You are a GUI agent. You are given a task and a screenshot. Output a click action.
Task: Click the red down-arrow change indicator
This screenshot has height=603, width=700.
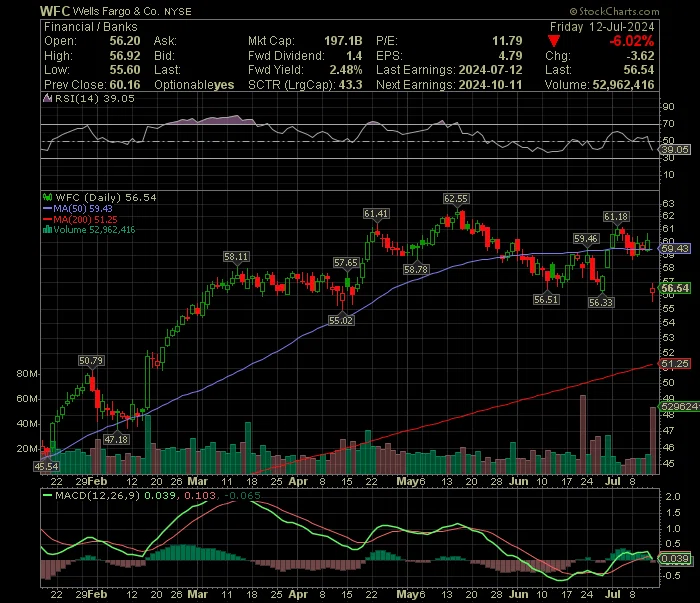(554, 42)
